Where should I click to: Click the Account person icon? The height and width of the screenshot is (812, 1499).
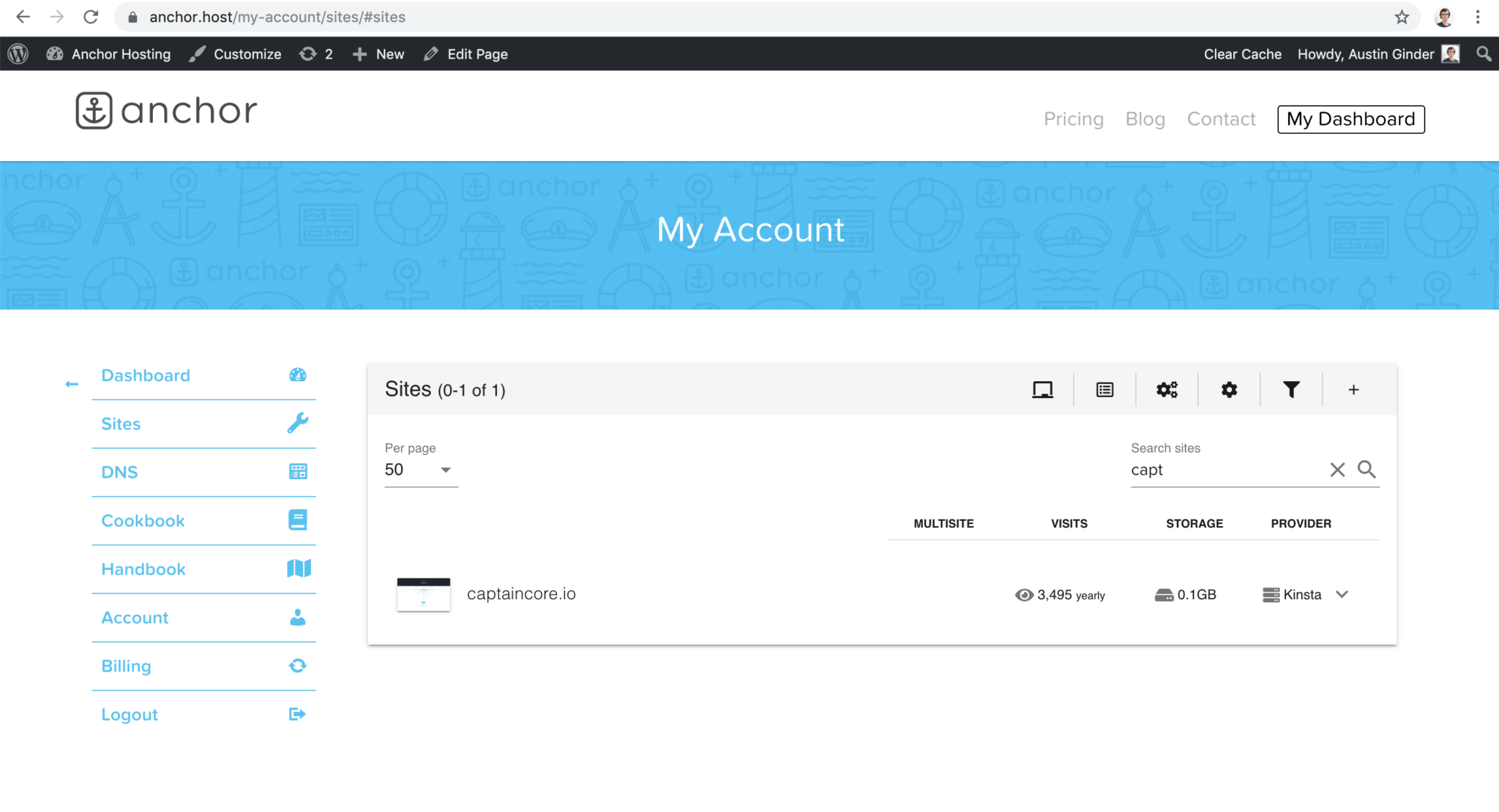[x=298, y=617]
